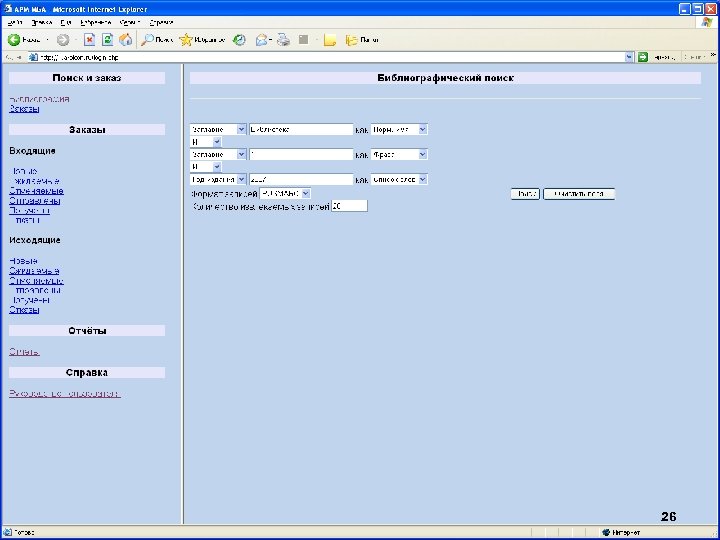720x540 pixels.
Task: Click the green Go arrow button
Action: [x=643, y=57]
